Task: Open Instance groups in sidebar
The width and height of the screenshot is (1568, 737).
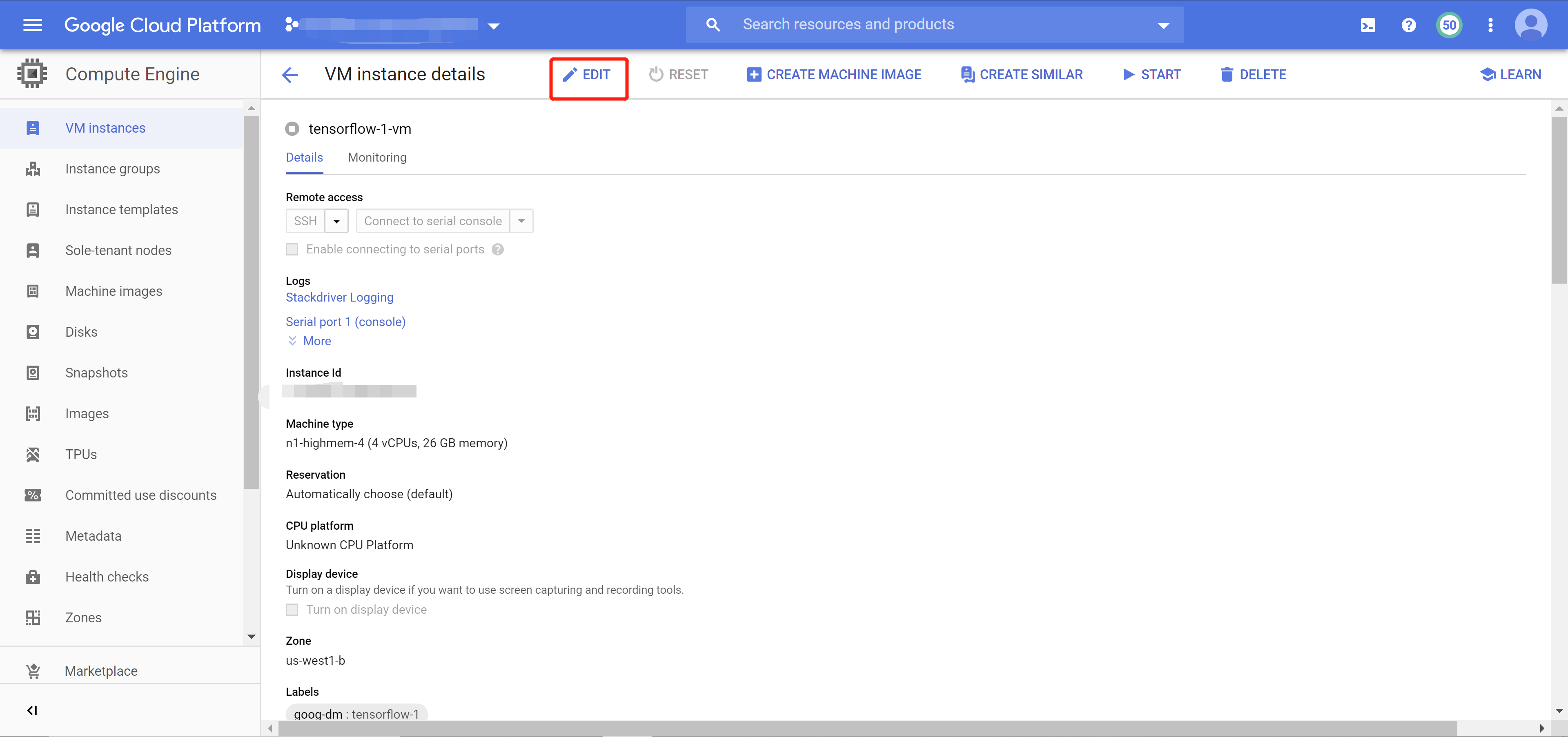Action: [x=122, y=169]
